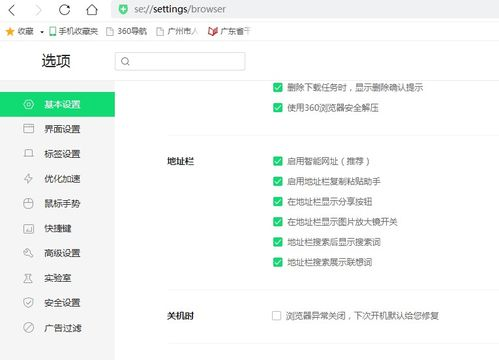Click the 360导航 page icon
The image size is (499, 360).
(x=110, y=32)
